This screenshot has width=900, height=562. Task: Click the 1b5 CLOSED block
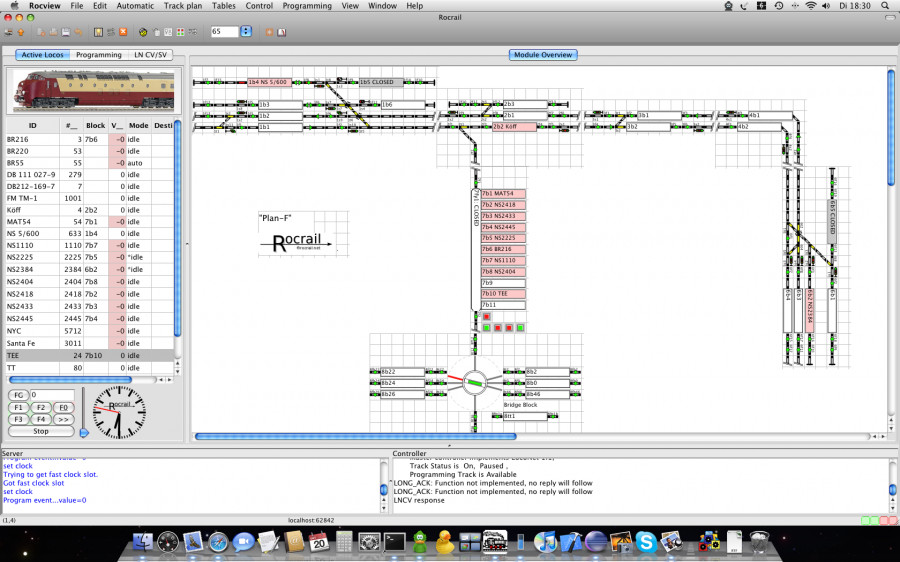381,82
